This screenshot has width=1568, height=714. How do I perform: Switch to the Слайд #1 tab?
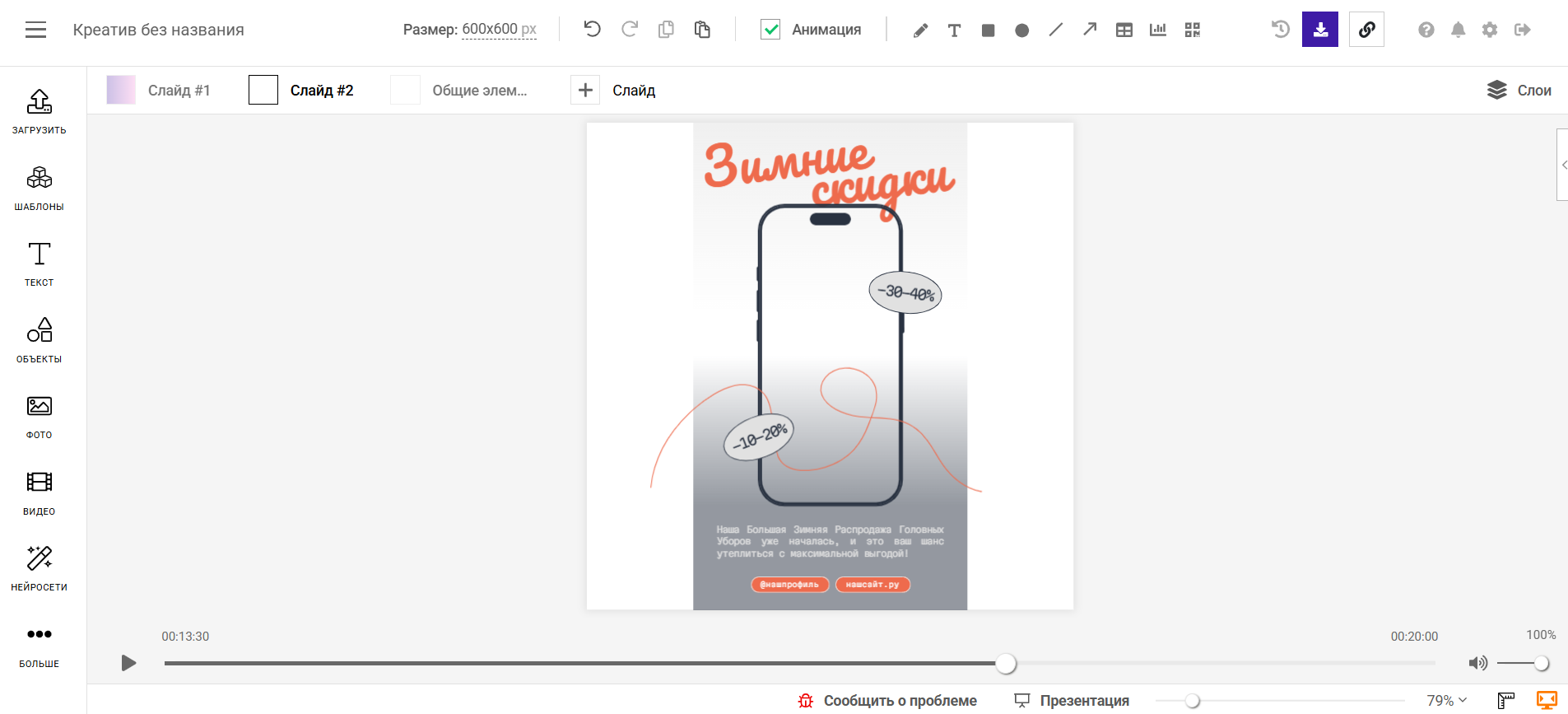[159, 90]
